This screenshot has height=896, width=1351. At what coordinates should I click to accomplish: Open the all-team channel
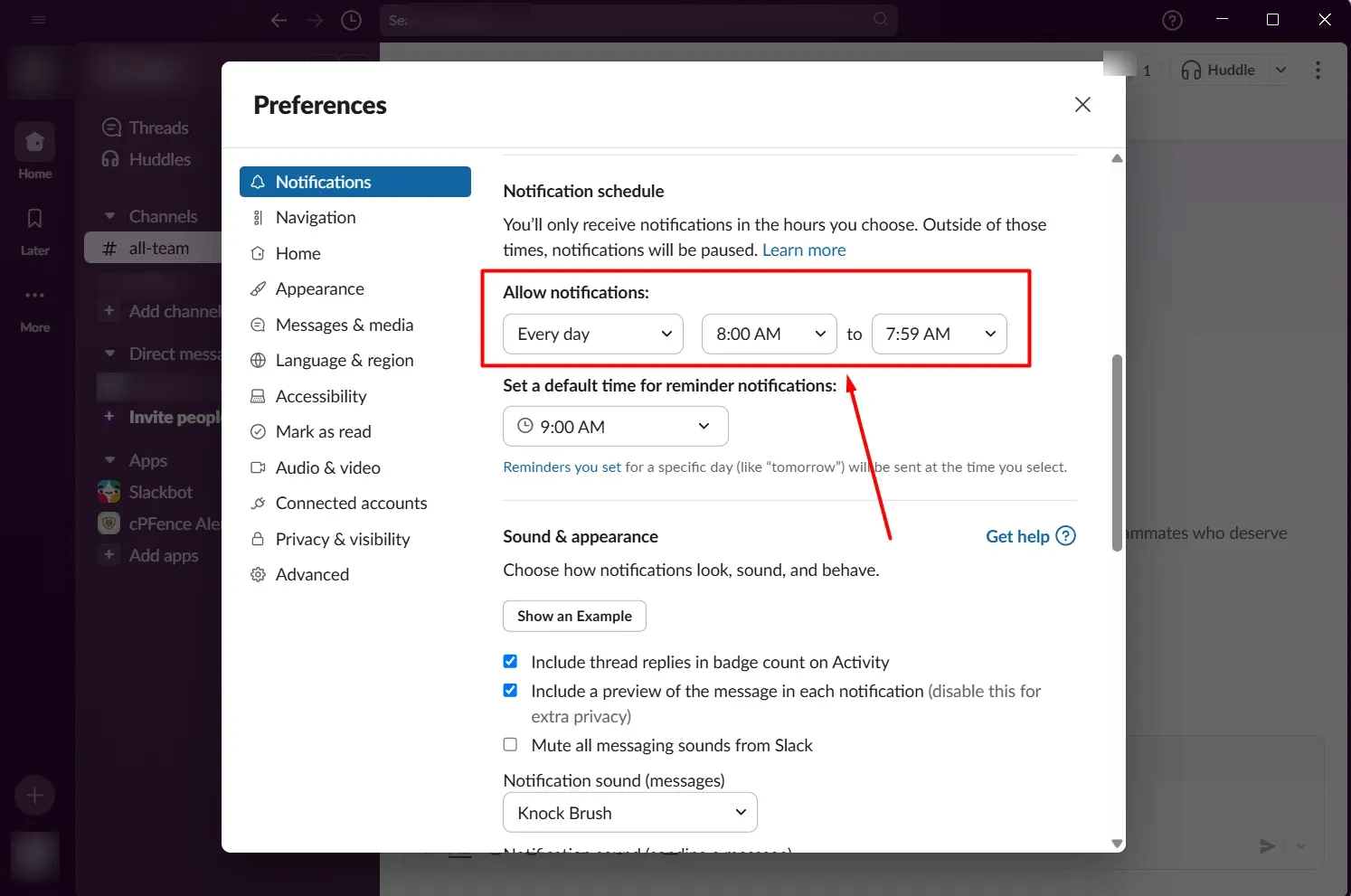[x=153, y=248]
